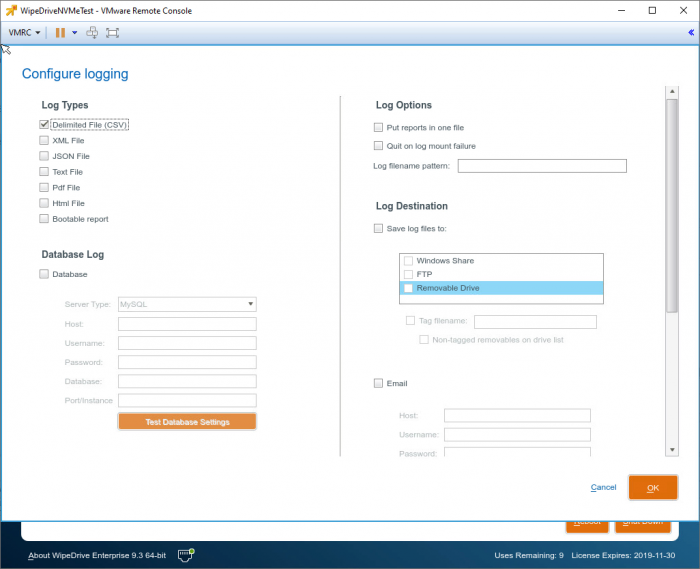Click the network status icon in status bar
Image resolution: width=700 pixels, height=569 pixels.
186,555
